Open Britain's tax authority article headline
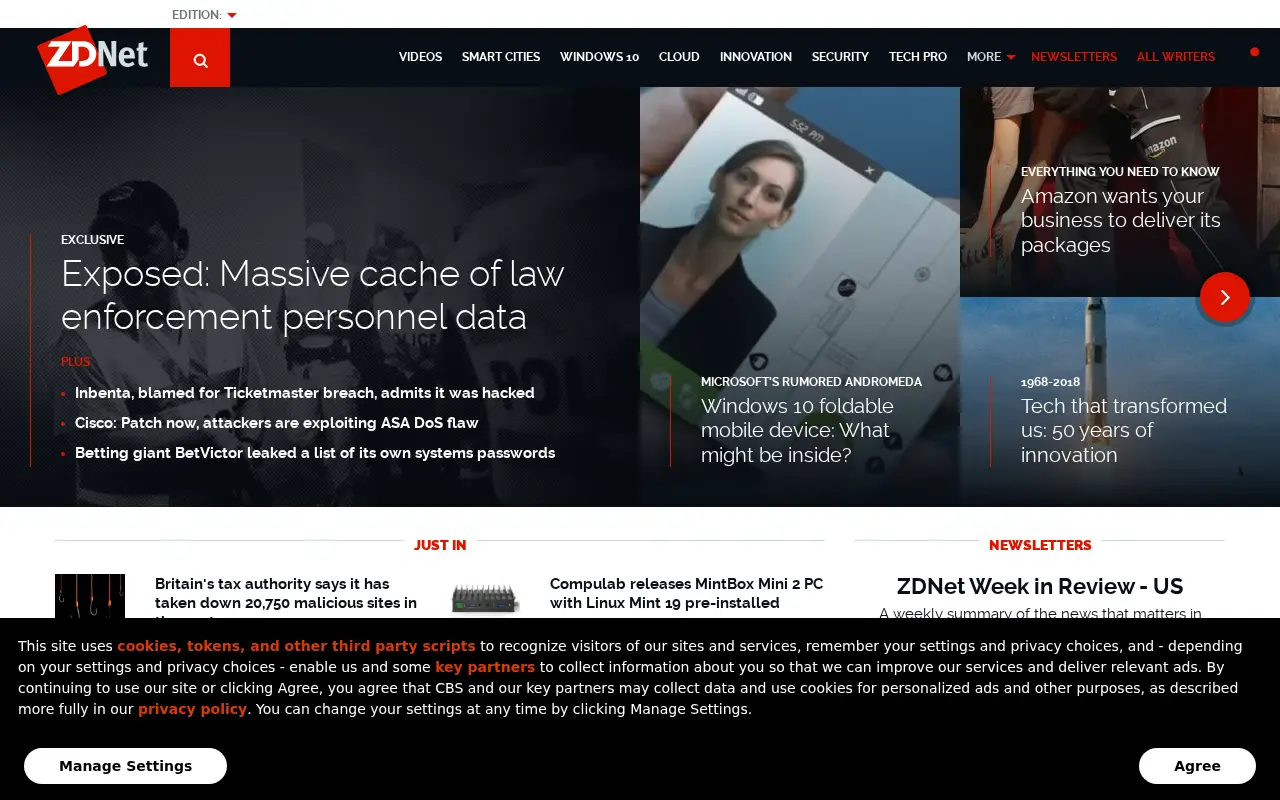The width and height of the screenshot is (1280, 800). [286, 597]
